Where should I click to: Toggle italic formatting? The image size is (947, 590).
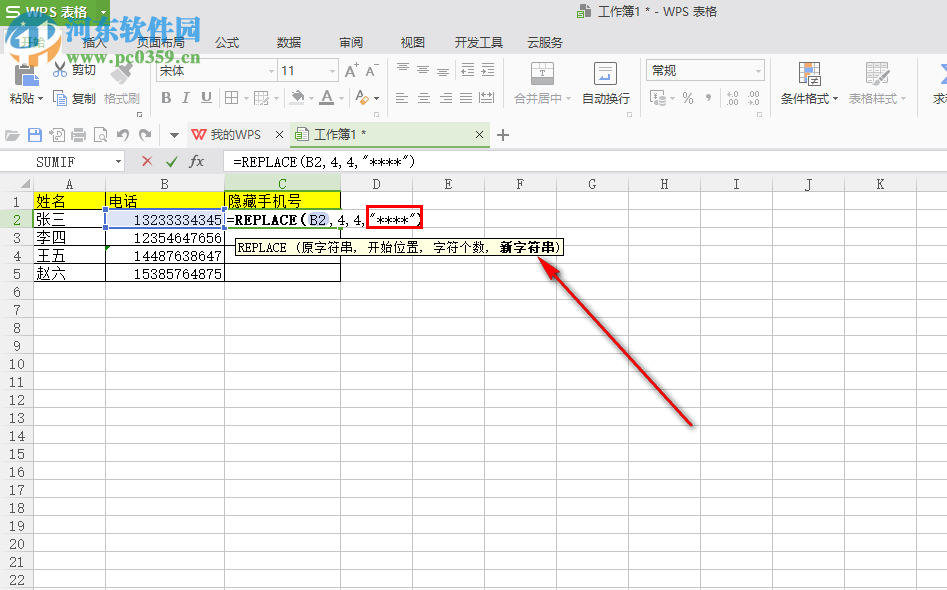[x=187, y=98]
